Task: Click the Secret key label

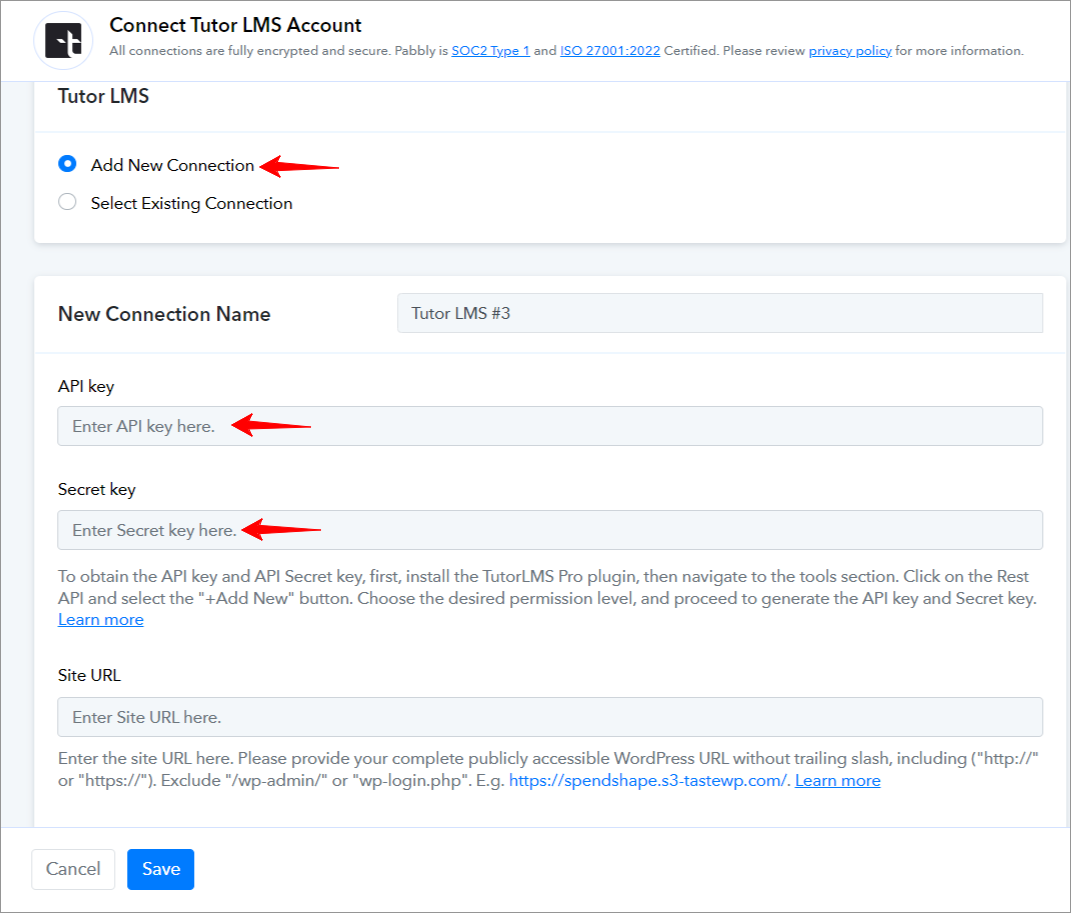Action: [x=96, y=490]
